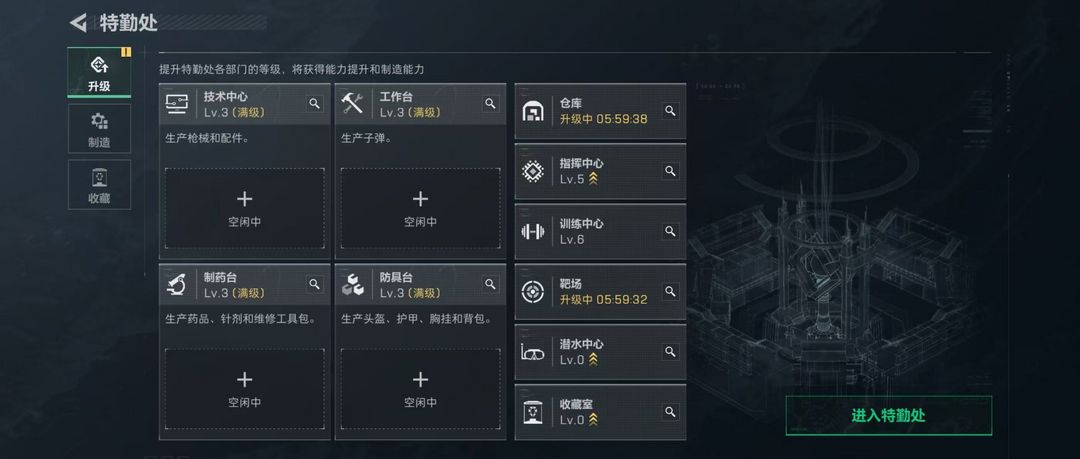Select the 靶场 target icon

point(532,292)
